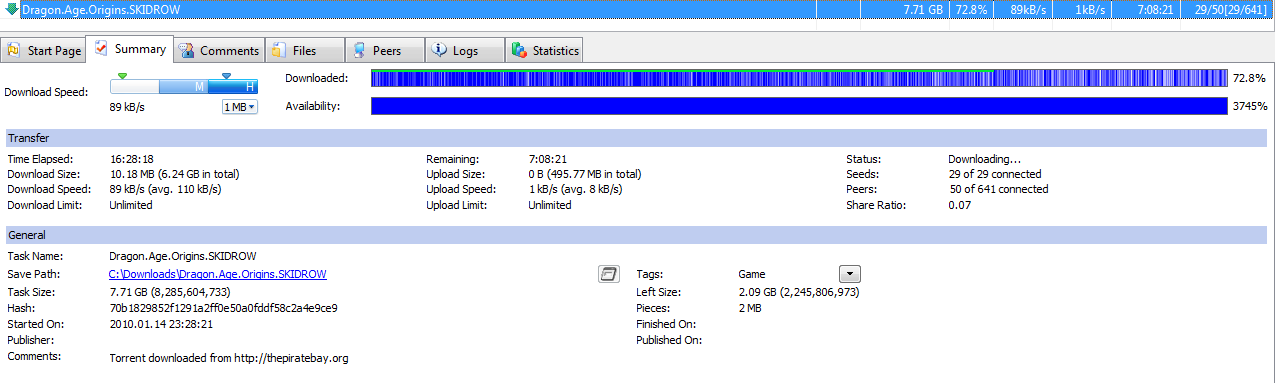Select the H segment of the speed slider
1275x383 pixels.
tap(234, 87)
